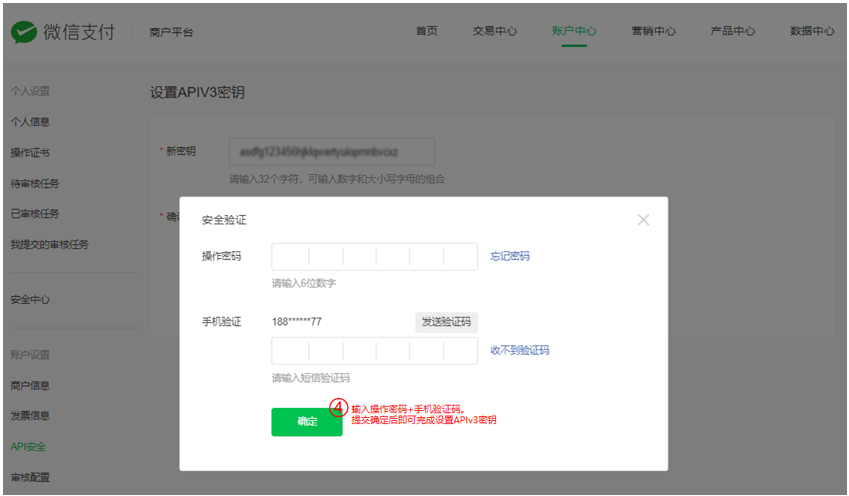The height and width of the screenshot is (496, 849).
Task: Select API安全 in the sidebar
Action: point(28,446)
